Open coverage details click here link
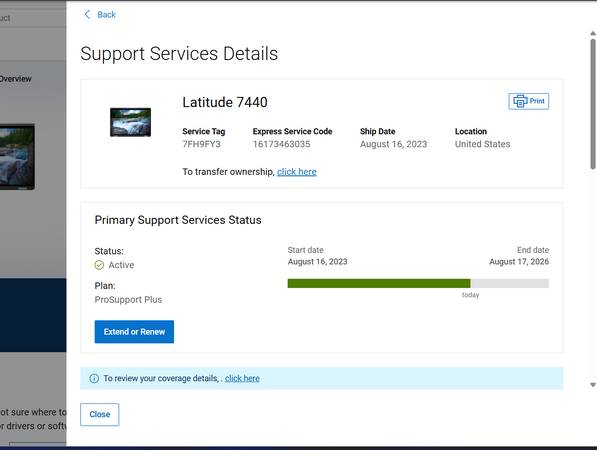 tap(242, 378)
